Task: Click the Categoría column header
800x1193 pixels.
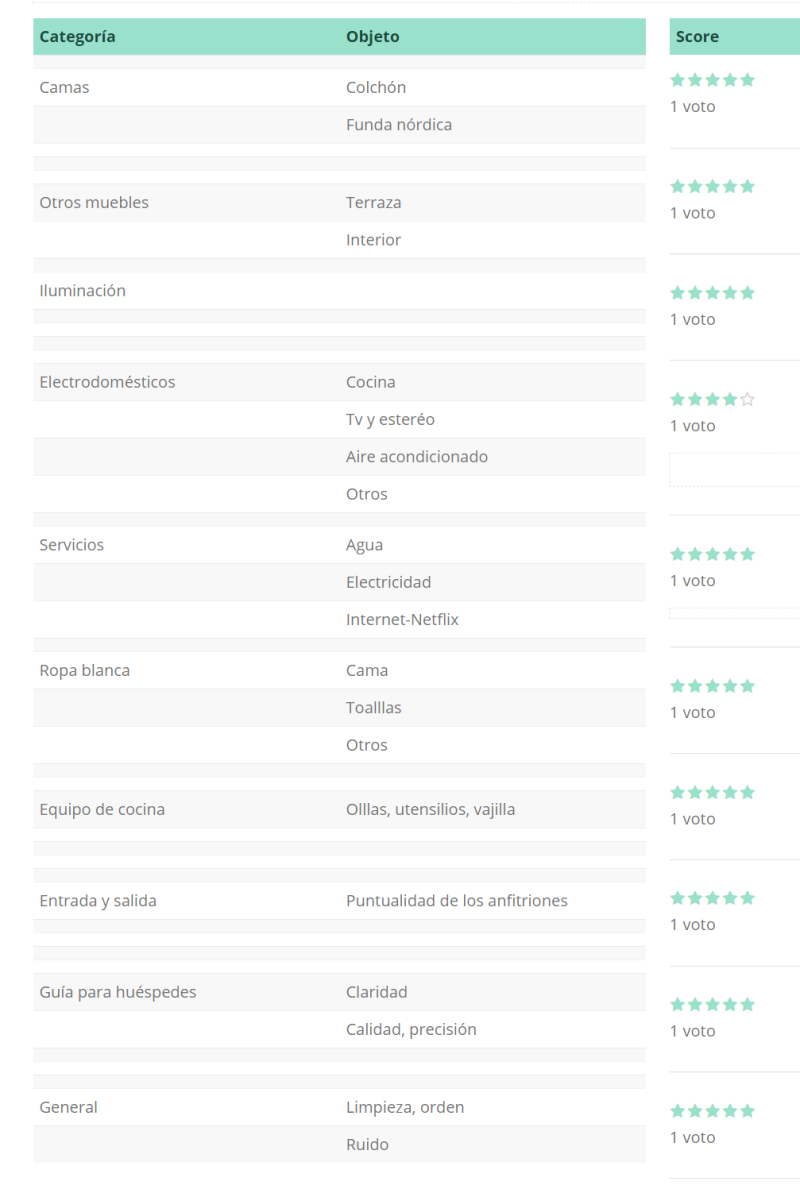Action: (77, 37)
